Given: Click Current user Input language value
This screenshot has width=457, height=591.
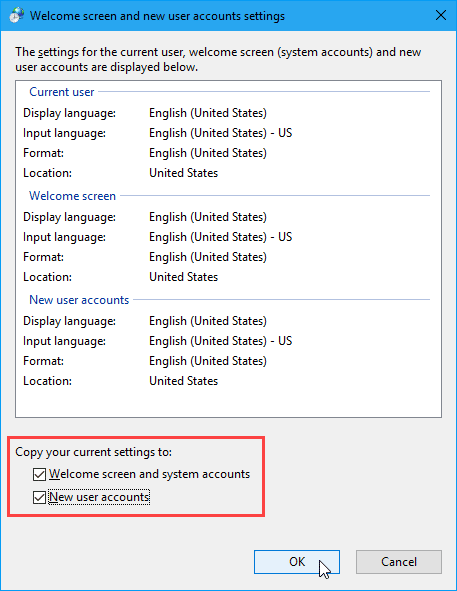Looking at the screenshot, I should [x=221, y=133].
